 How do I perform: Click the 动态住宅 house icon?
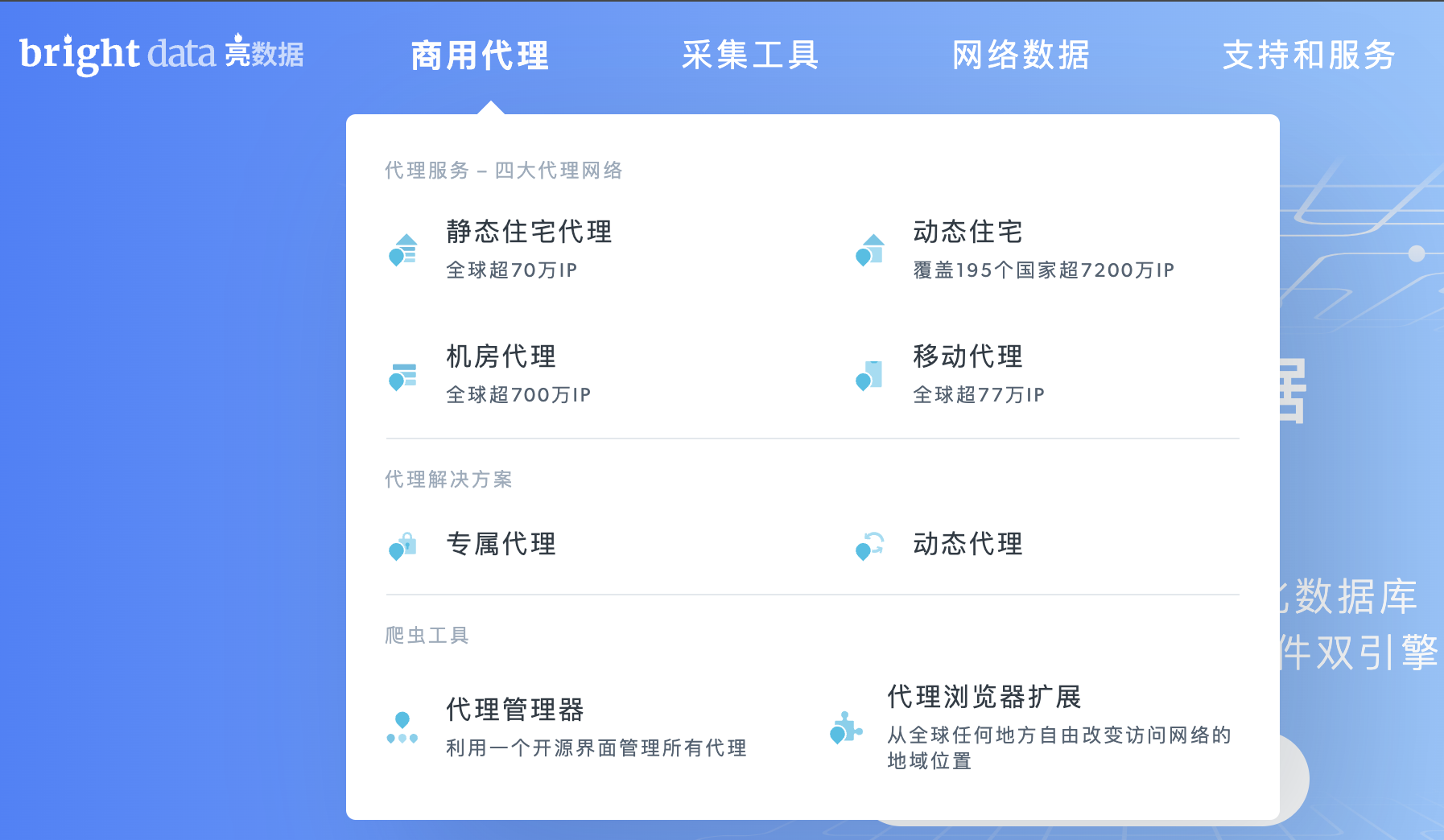pos(869,249)
